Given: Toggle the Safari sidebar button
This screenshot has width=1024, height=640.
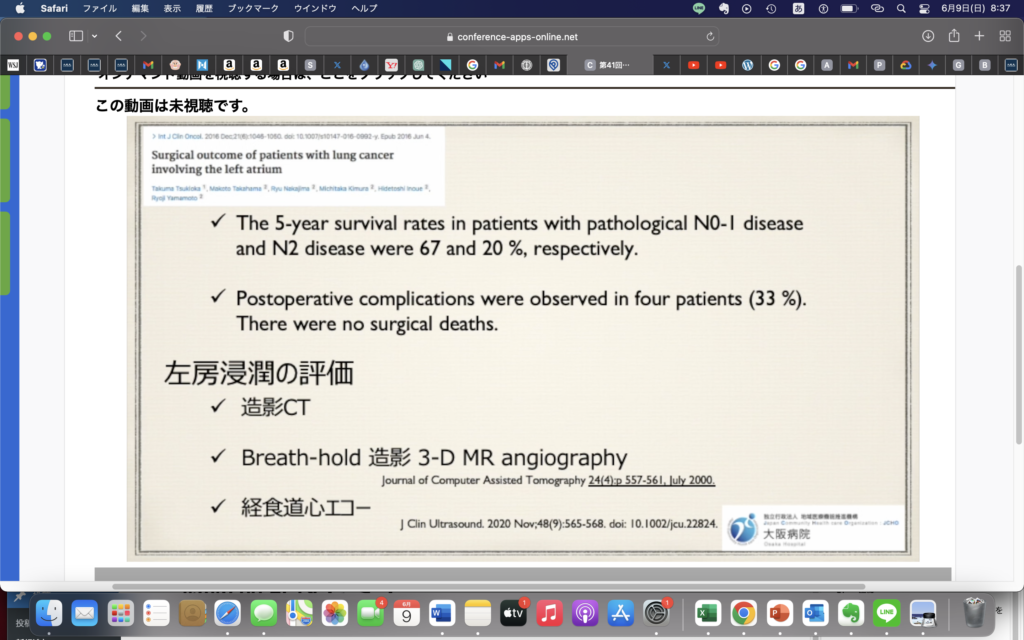Looking at the screenshot, I should pos(75,36).
